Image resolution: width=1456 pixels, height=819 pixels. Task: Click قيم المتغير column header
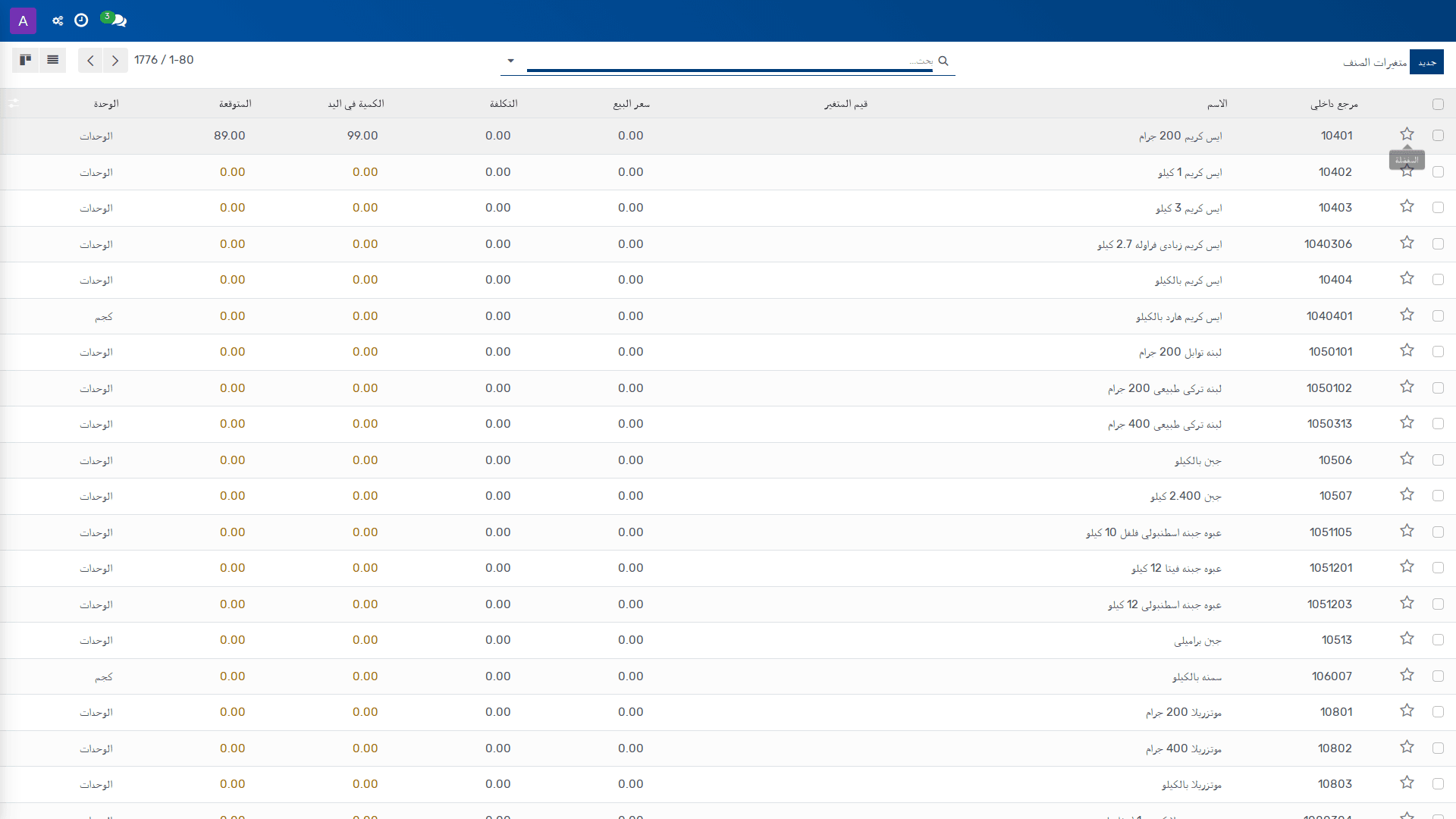(846, 104)
